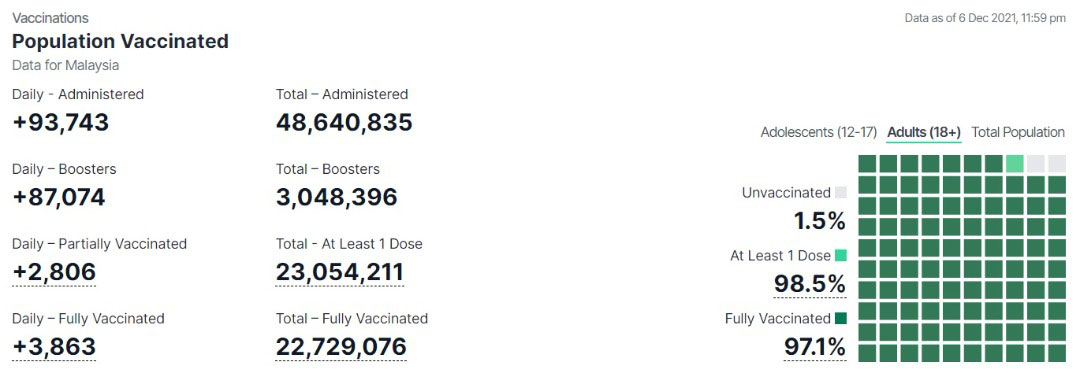Click the 23,054,211 at least 1 dose total
1080x373 pixels.
340,273
